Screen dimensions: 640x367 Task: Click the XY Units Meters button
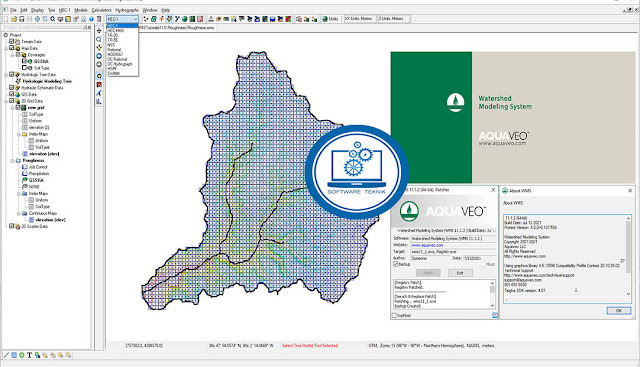tap(360, 19)
